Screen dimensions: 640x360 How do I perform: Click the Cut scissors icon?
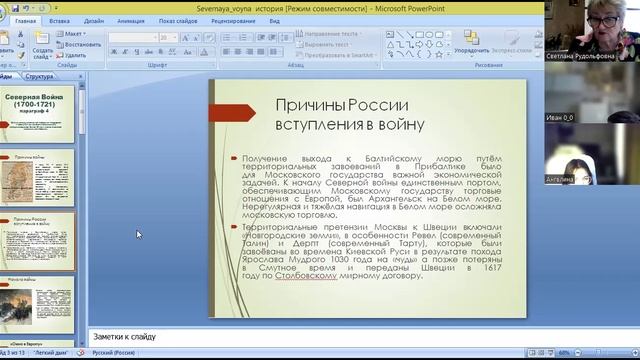click(x=20, y=34)
